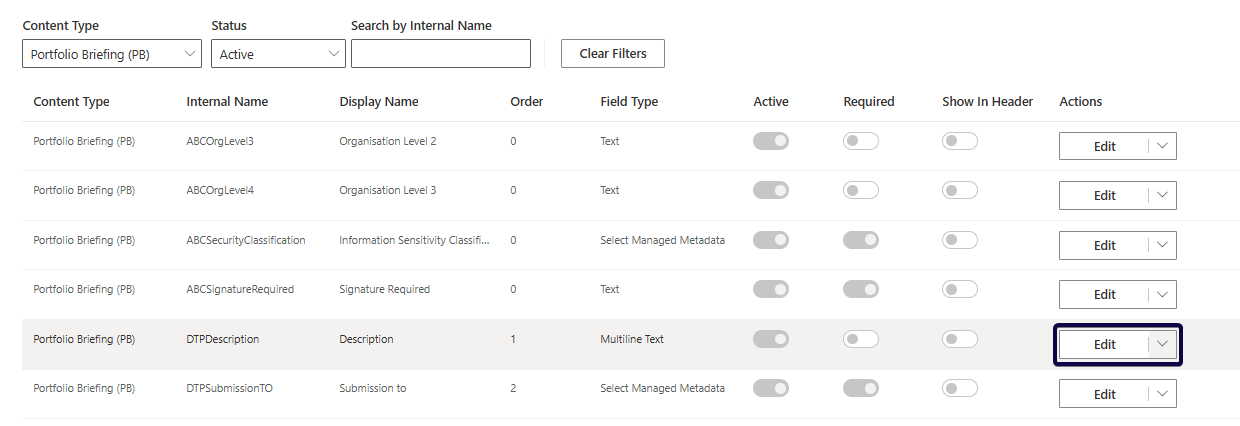This screenshot has width=1240, height=426.
Task: Sort by the Internal Name column header
Action: (x=227, y=102)
